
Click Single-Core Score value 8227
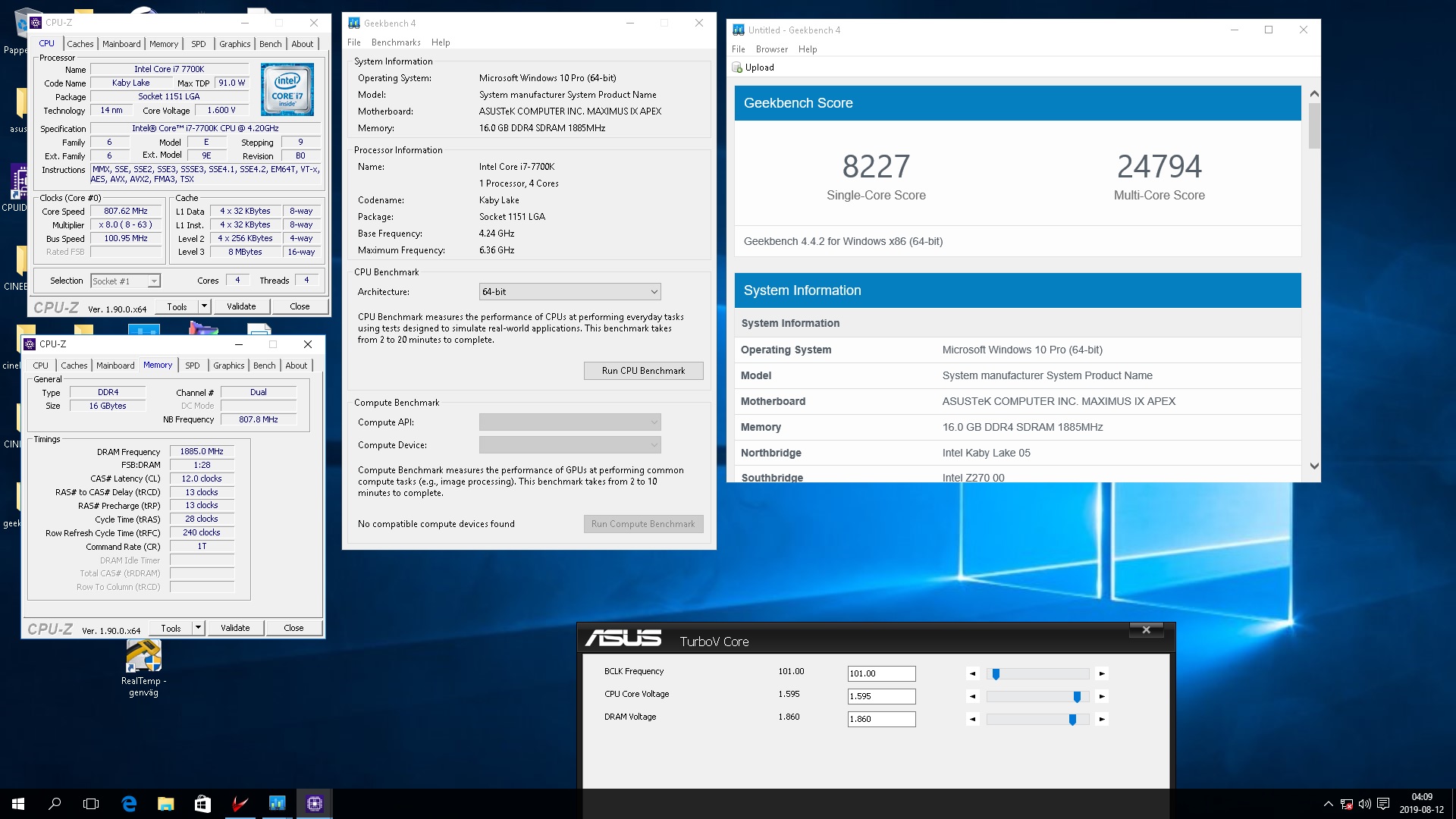tap(876, 166)
